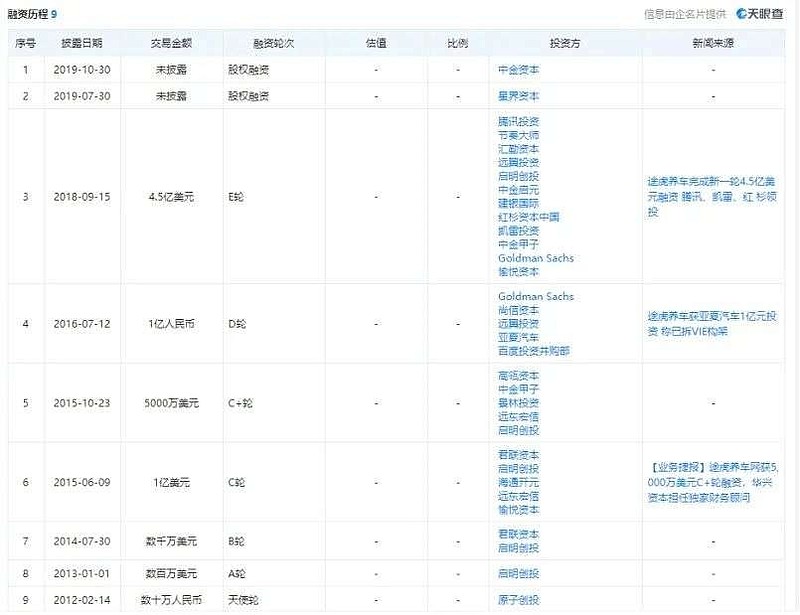Open 海通开元 investor link
This screenshot has width=800, height=615.
pyautogui.click(x=518, y=482)
